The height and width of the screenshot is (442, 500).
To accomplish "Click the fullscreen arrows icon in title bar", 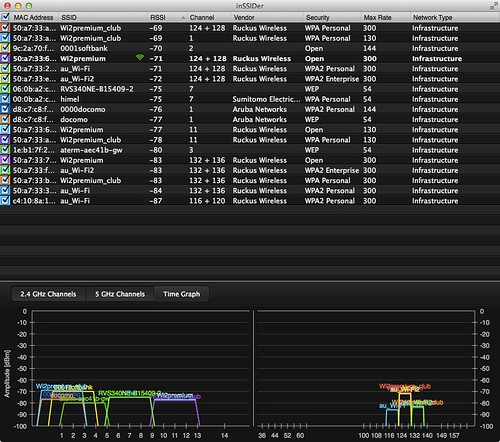I will coord(493,6).
